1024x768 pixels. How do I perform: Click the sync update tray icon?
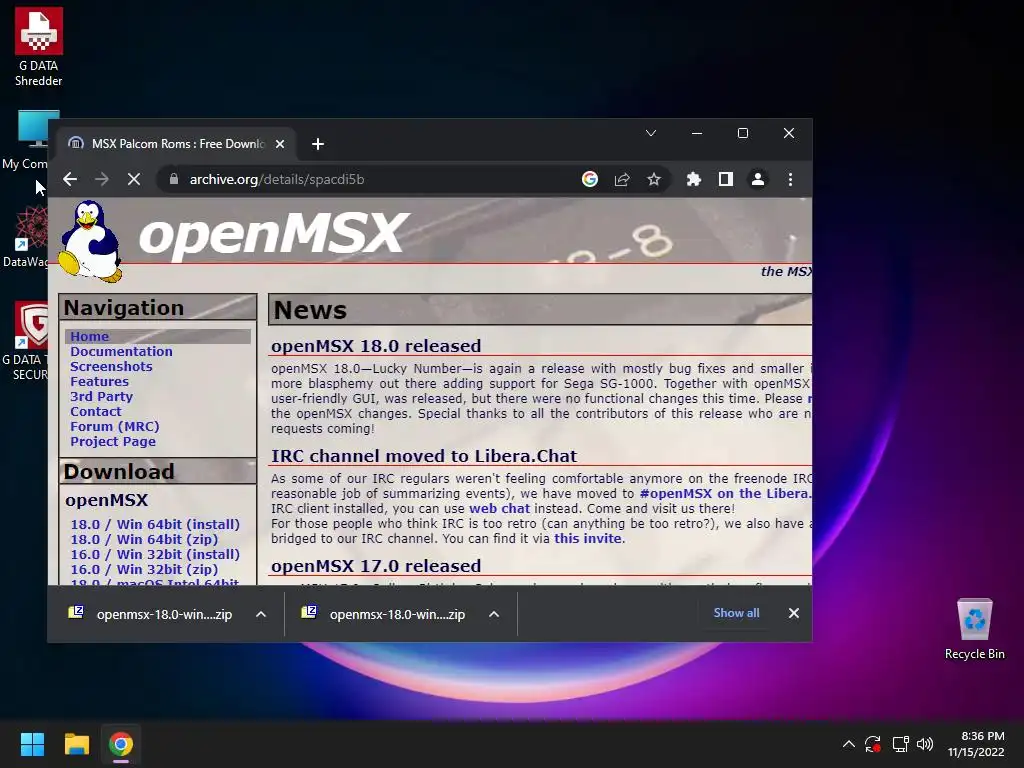[873, 744]
